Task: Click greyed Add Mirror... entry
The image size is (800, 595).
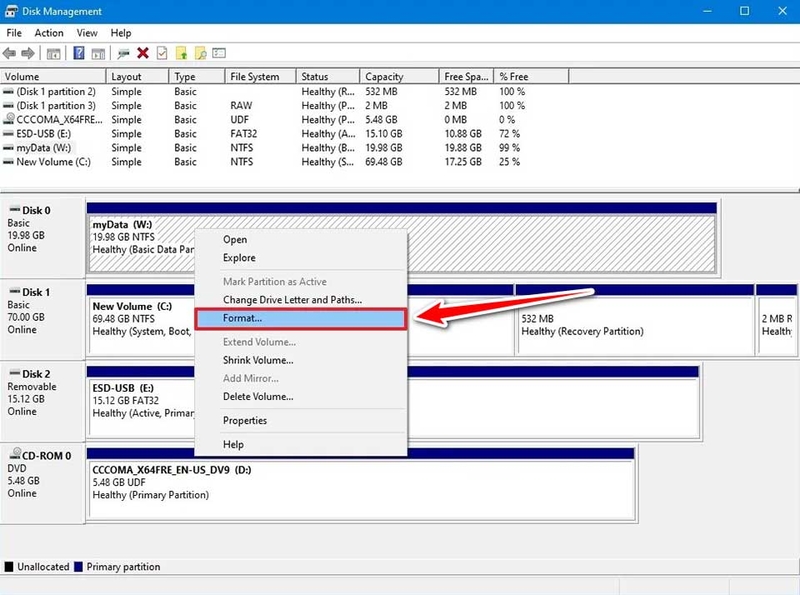Action: [301, 379]
